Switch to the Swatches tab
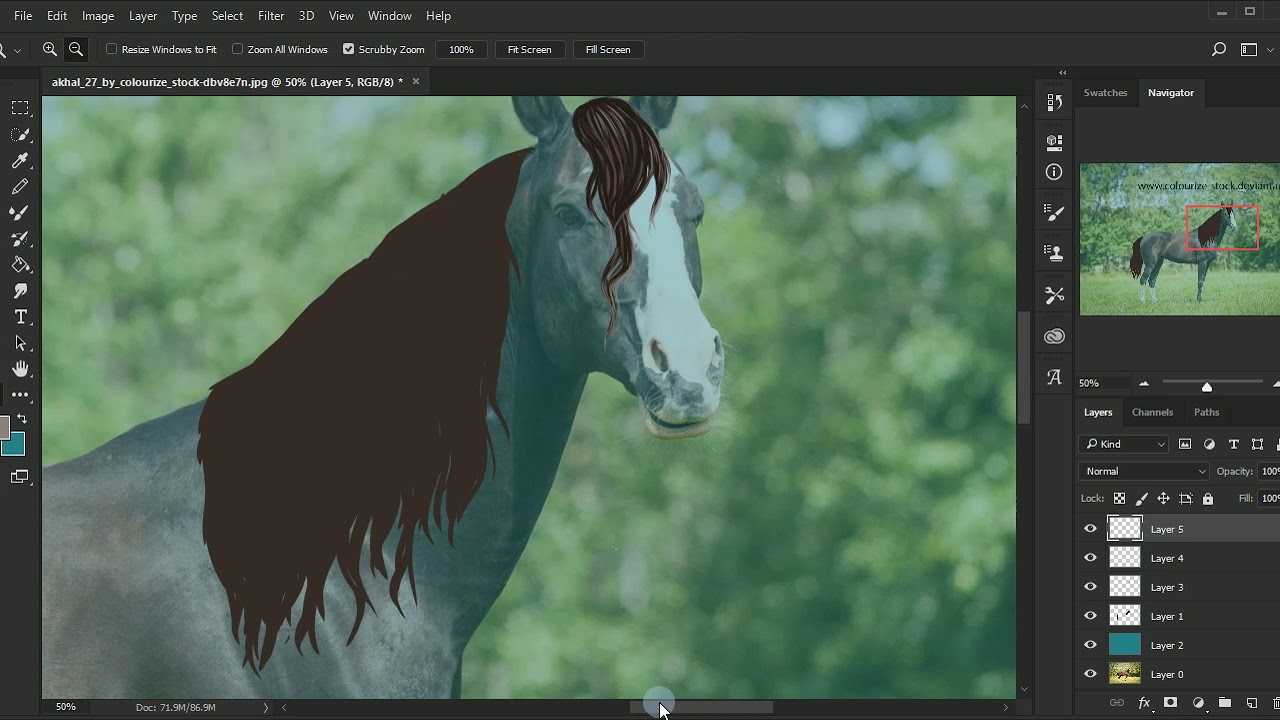Screen dimensions: 1280x720 tap(1105, 92)
